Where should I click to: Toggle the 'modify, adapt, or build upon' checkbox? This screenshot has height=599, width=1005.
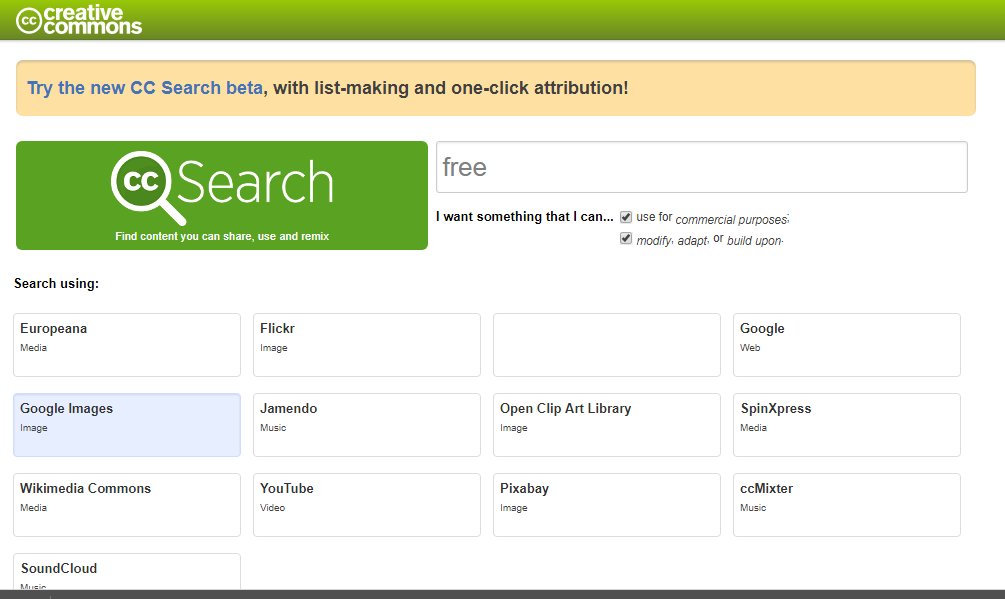[626, 239]
